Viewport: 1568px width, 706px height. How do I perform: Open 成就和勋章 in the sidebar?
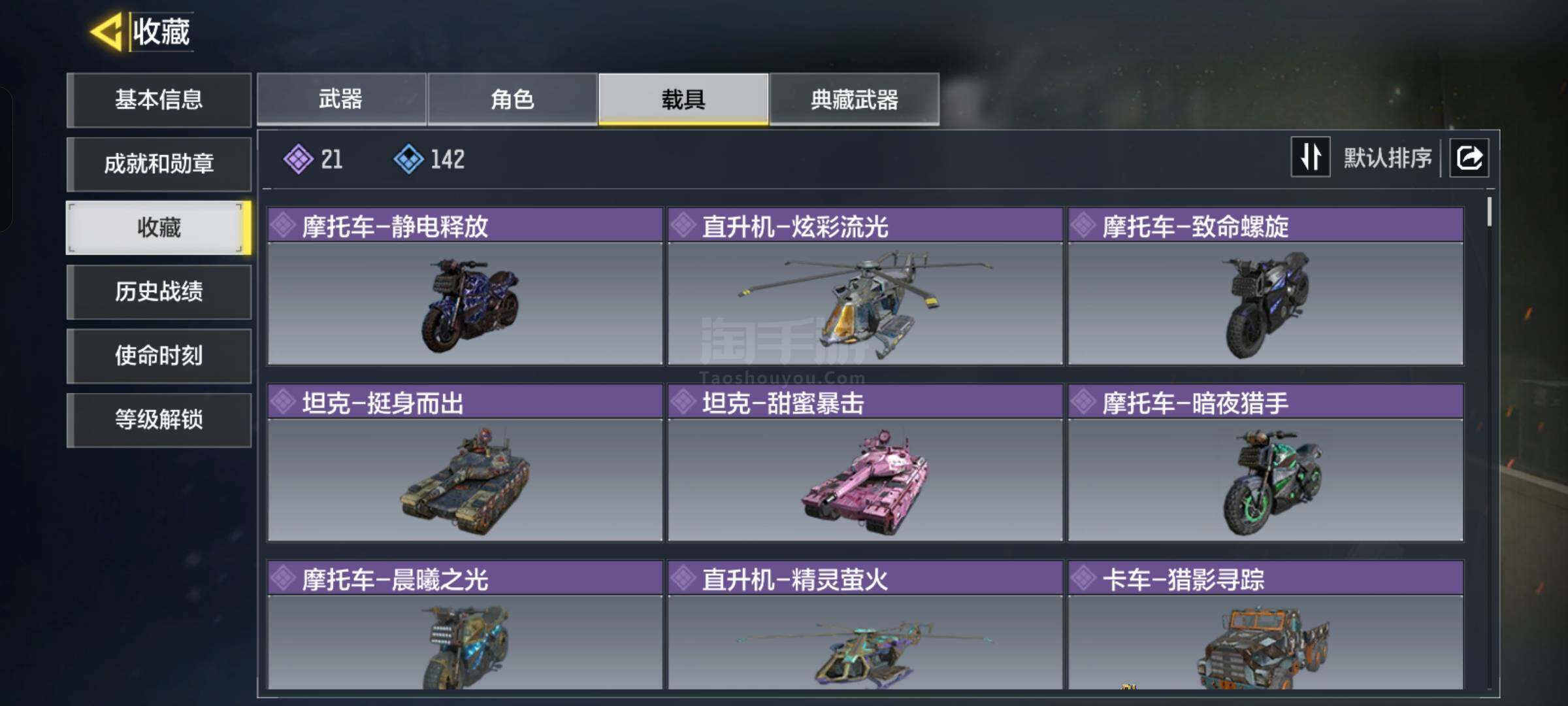pyautogui.click(x=159, y=163)
